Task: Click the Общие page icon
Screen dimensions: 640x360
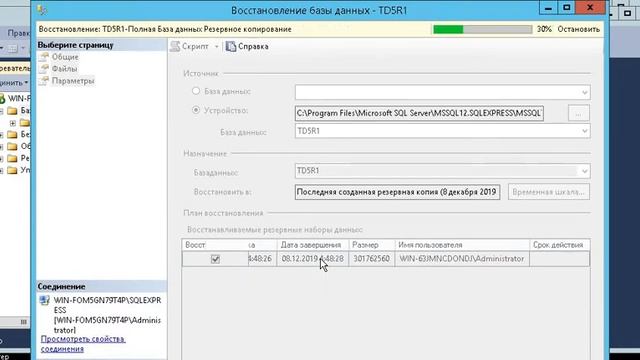Action: (x=44, y=57)
